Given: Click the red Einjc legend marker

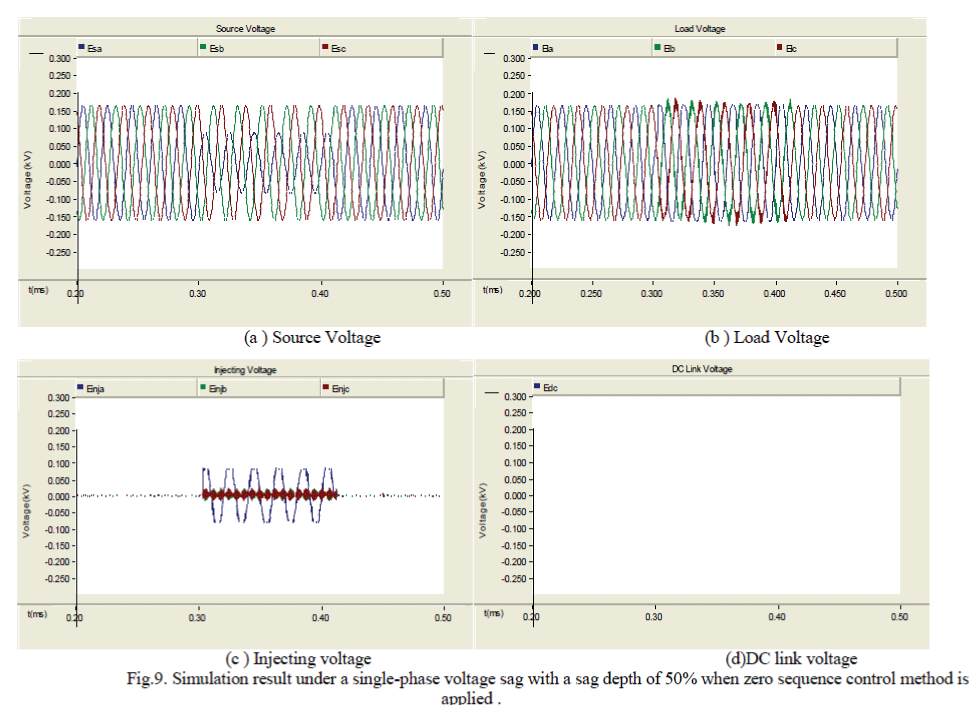Looking at the screenshot, I should pyautogui.click(x=323, y=387).
